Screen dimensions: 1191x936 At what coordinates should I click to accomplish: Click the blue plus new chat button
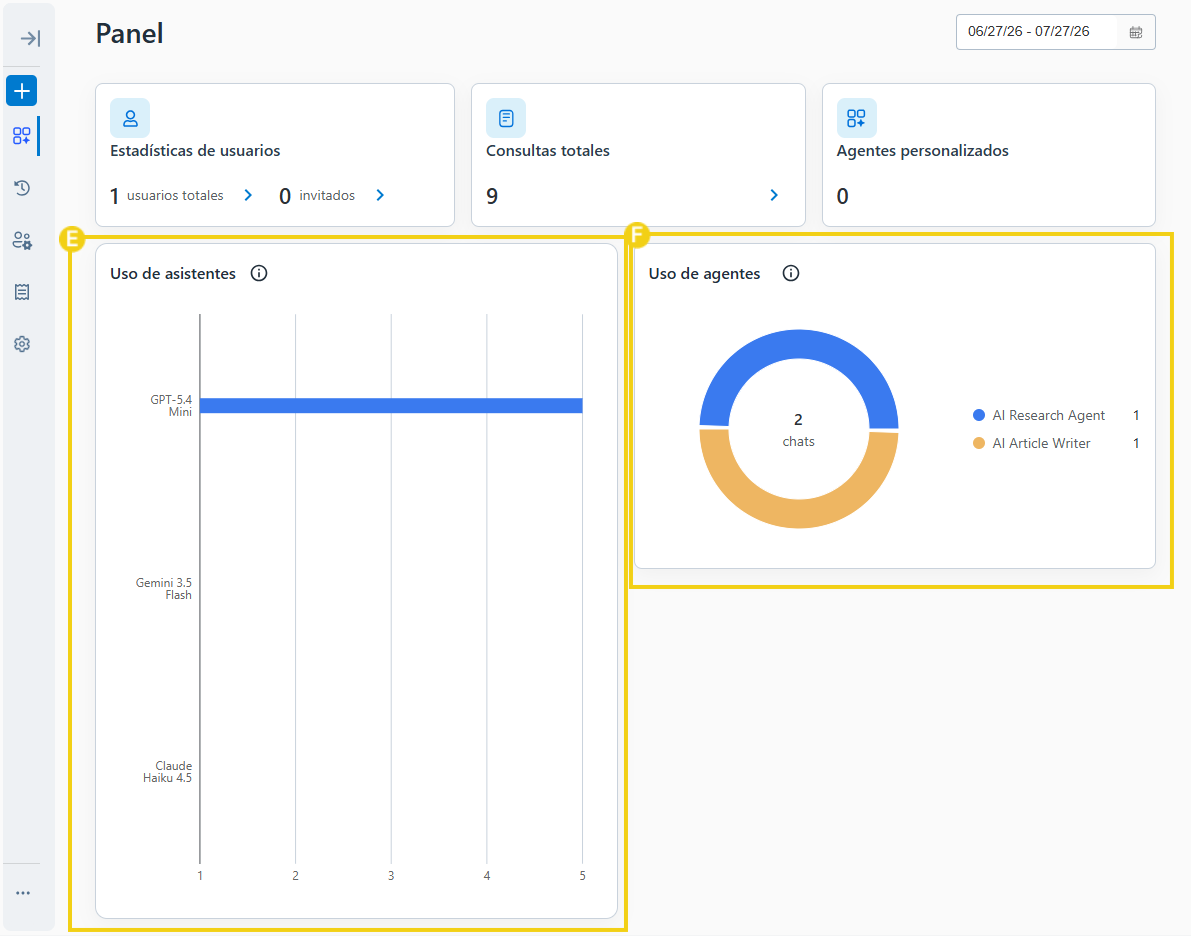point(22,91)
